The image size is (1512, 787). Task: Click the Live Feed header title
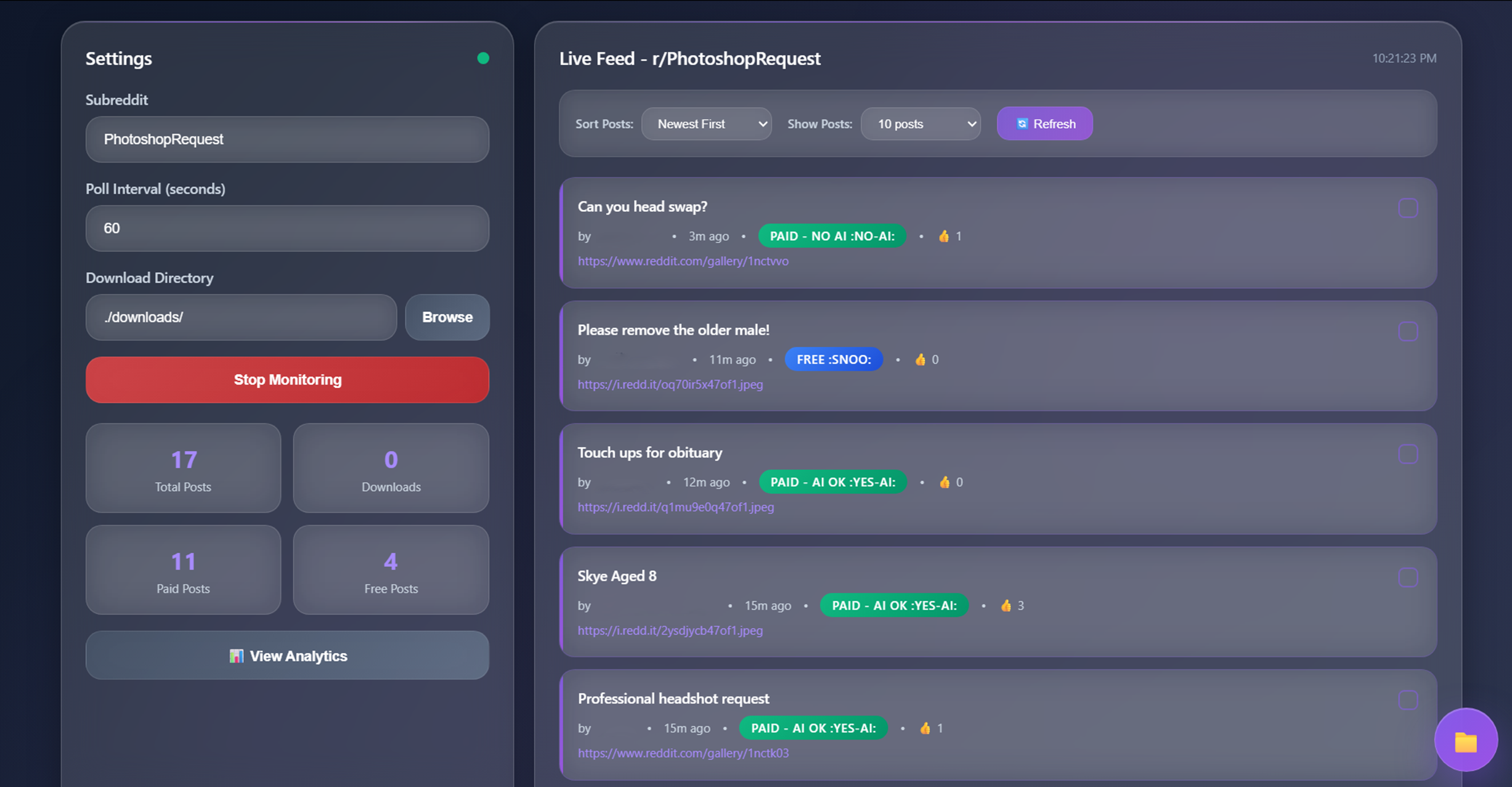[689, 59]
